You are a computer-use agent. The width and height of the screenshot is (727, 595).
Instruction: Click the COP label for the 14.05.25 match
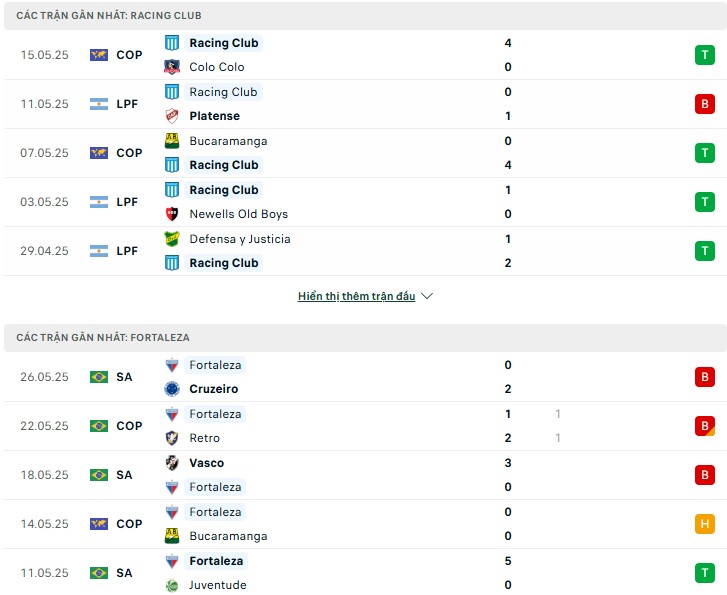tap(129, 524)
